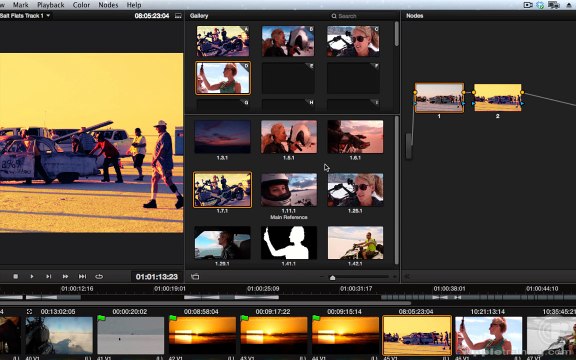Image resolution: width=576 pixels, height=360 pixels.
Task: Click the globe status menu bar icon
Action: click(540, 5)
